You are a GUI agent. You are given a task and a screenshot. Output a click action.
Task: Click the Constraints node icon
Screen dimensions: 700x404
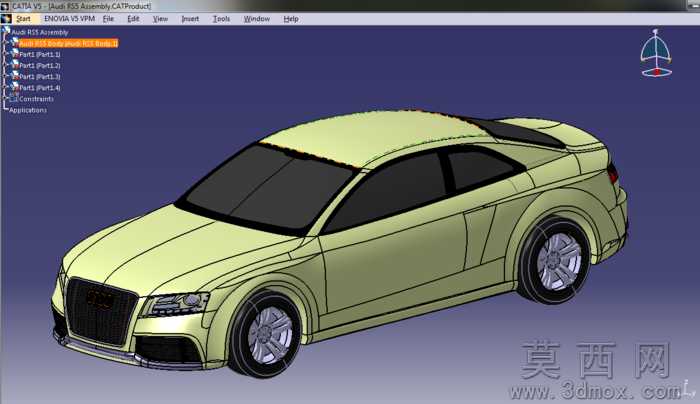click(14, 99)
